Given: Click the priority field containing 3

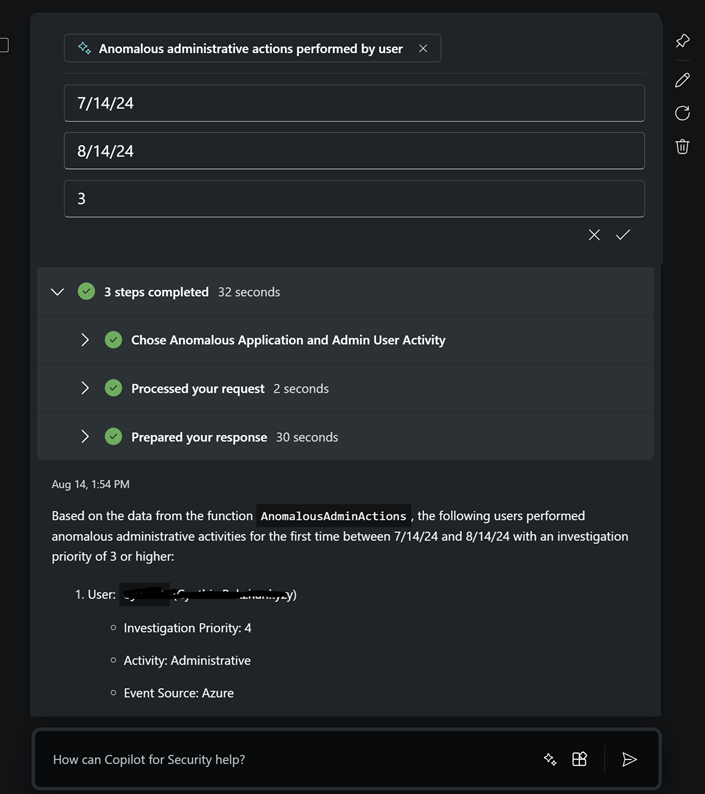Looking at the screenshot, I should pos(354,199).
